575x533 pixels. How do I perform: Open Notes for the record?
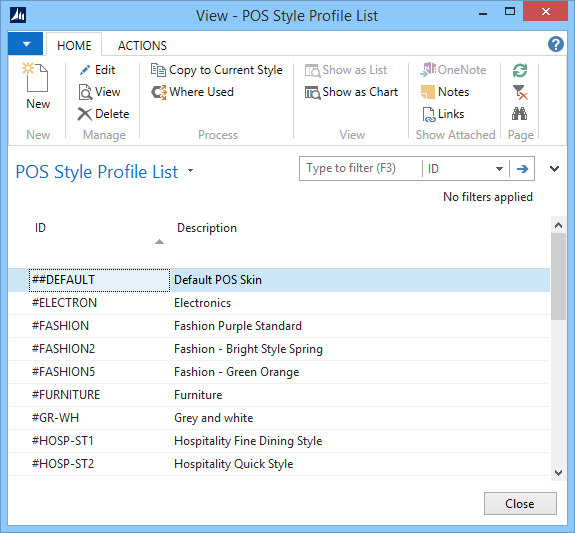pyautogui.click(x=445, y=92)
